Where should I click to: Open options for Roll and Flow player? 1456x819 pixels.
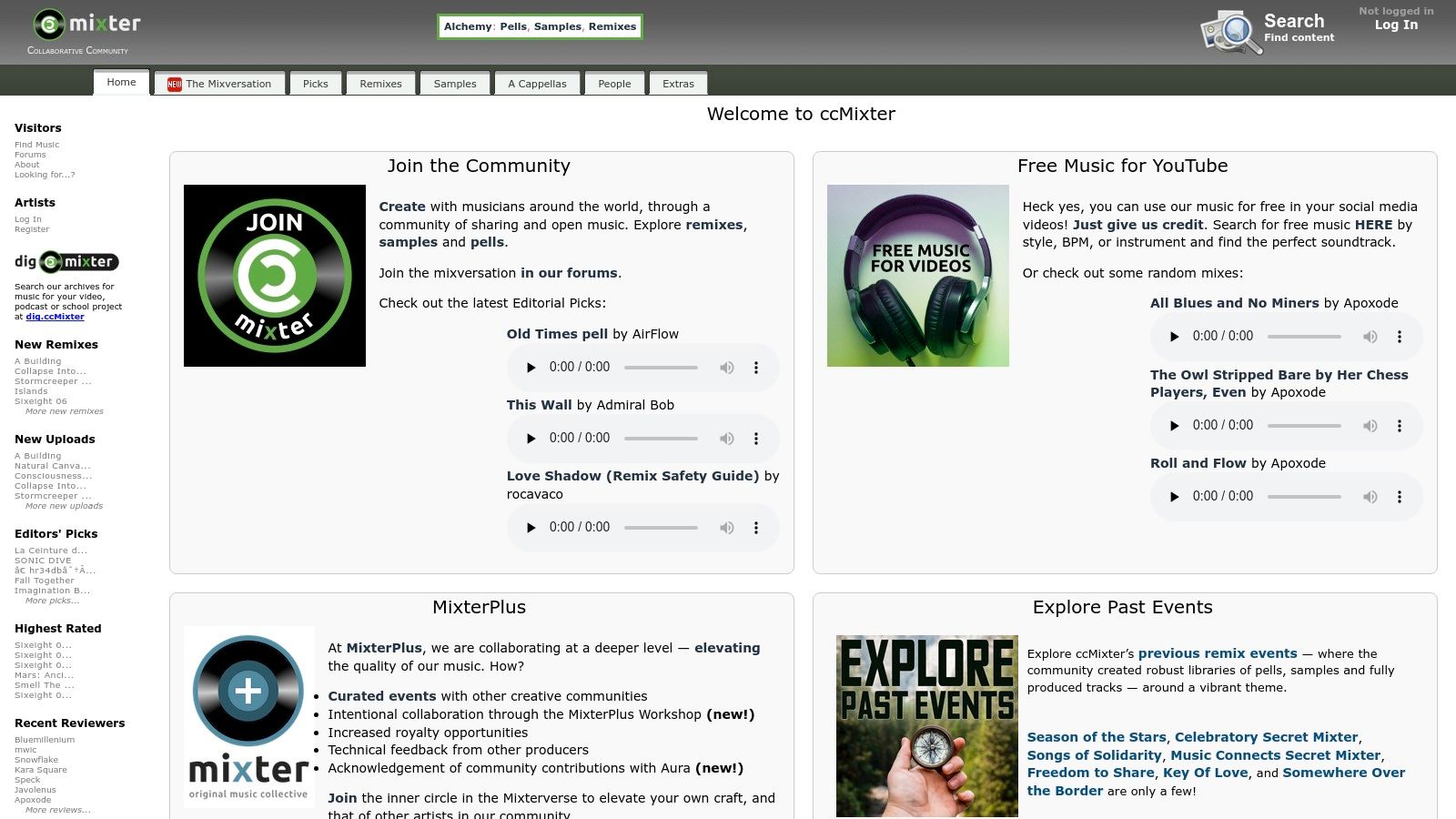pos(1399,497)
